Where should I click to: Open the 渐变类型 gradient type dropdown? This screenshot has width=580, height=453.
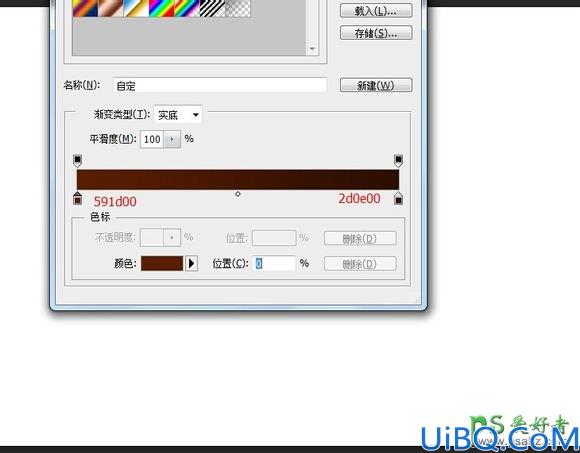coord(178,115)
